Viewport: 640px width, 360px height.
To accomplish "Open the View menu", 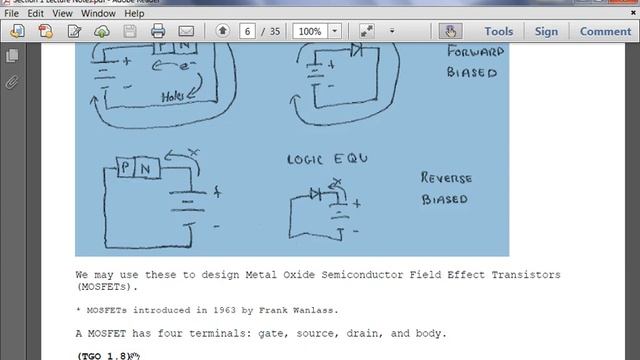I will click(62, 13).
